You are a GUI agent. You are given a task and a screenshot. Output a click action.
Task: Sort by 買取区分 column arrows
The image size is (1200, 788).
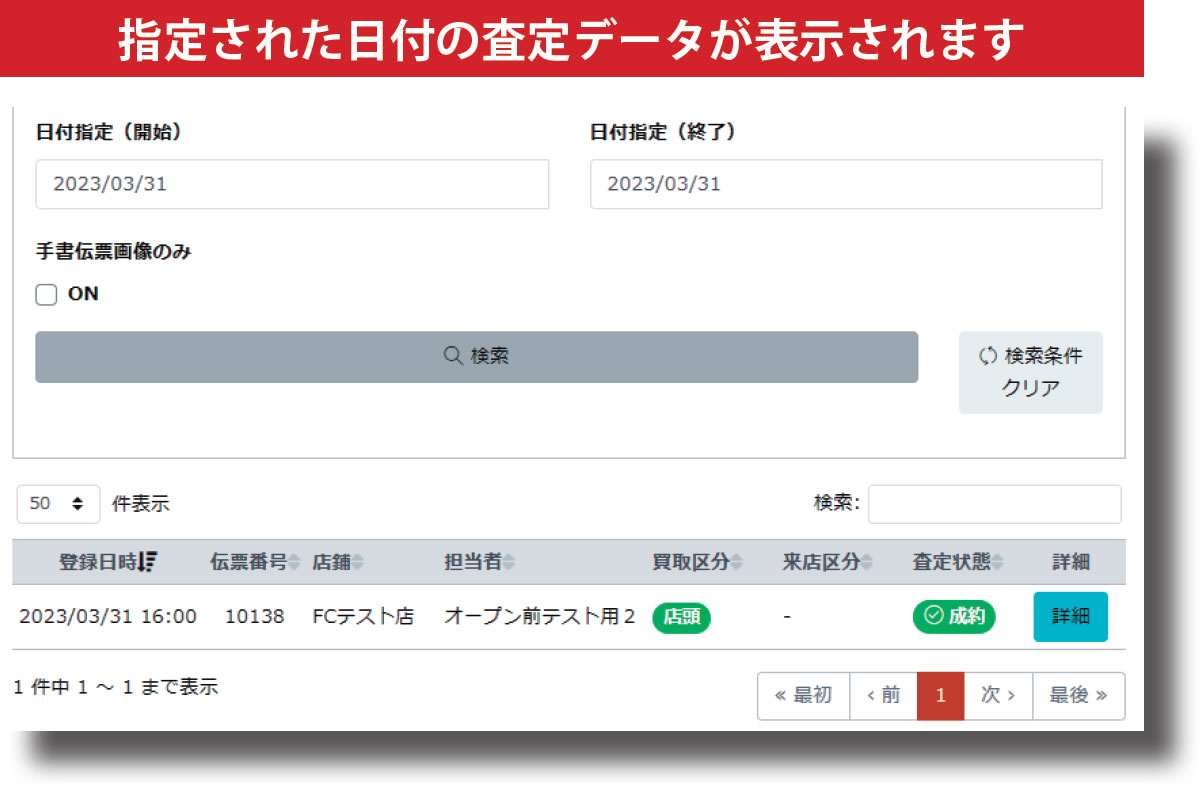coord(737,563)
